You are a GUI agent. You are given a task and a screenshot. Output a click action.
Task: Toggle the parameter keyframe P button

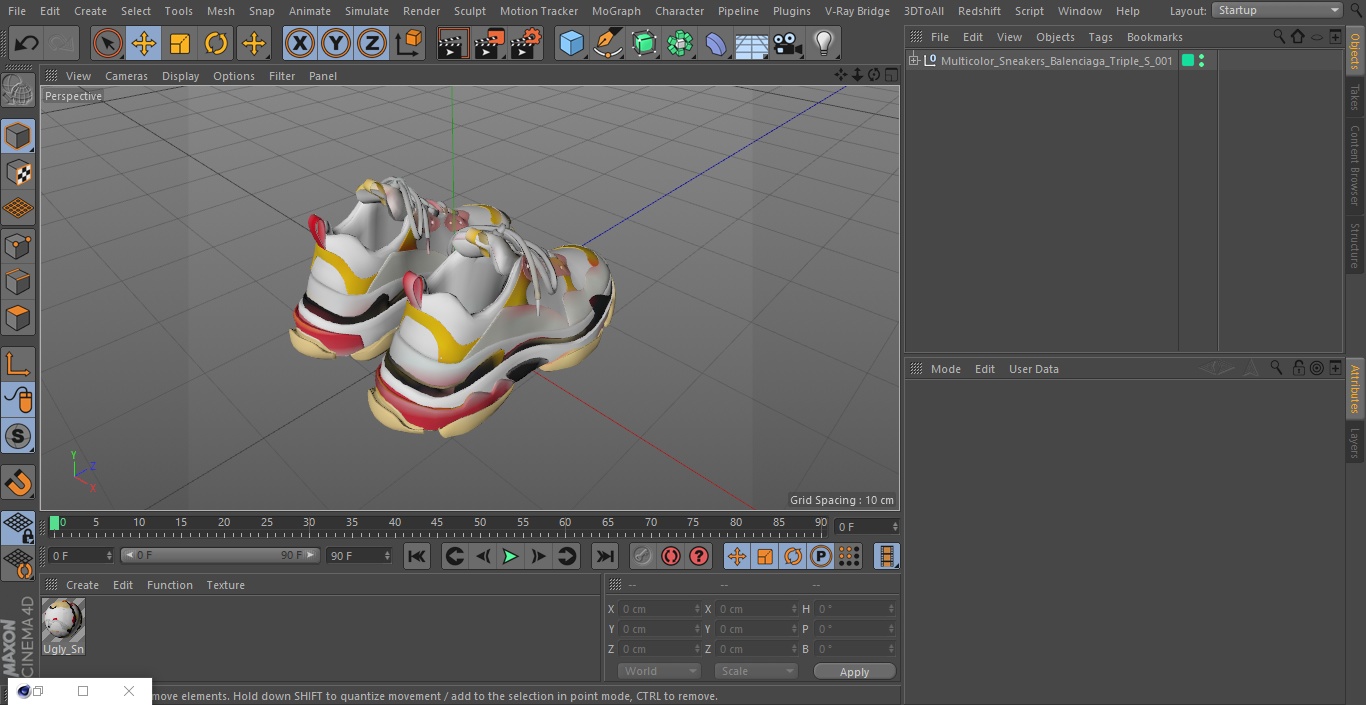point(821,556)
